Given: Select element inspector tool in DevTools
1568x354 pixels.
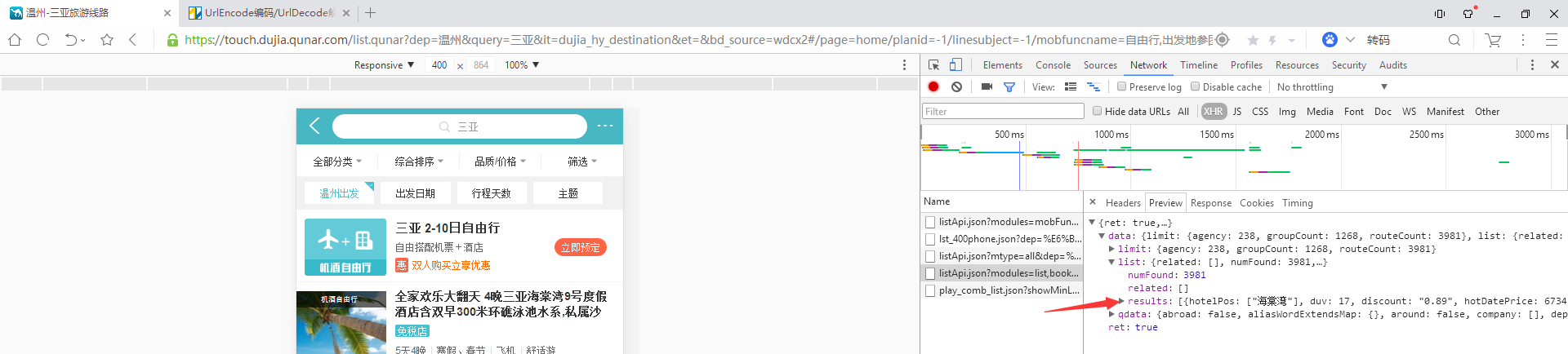Looking at the screenshot, I should point(934,65).
